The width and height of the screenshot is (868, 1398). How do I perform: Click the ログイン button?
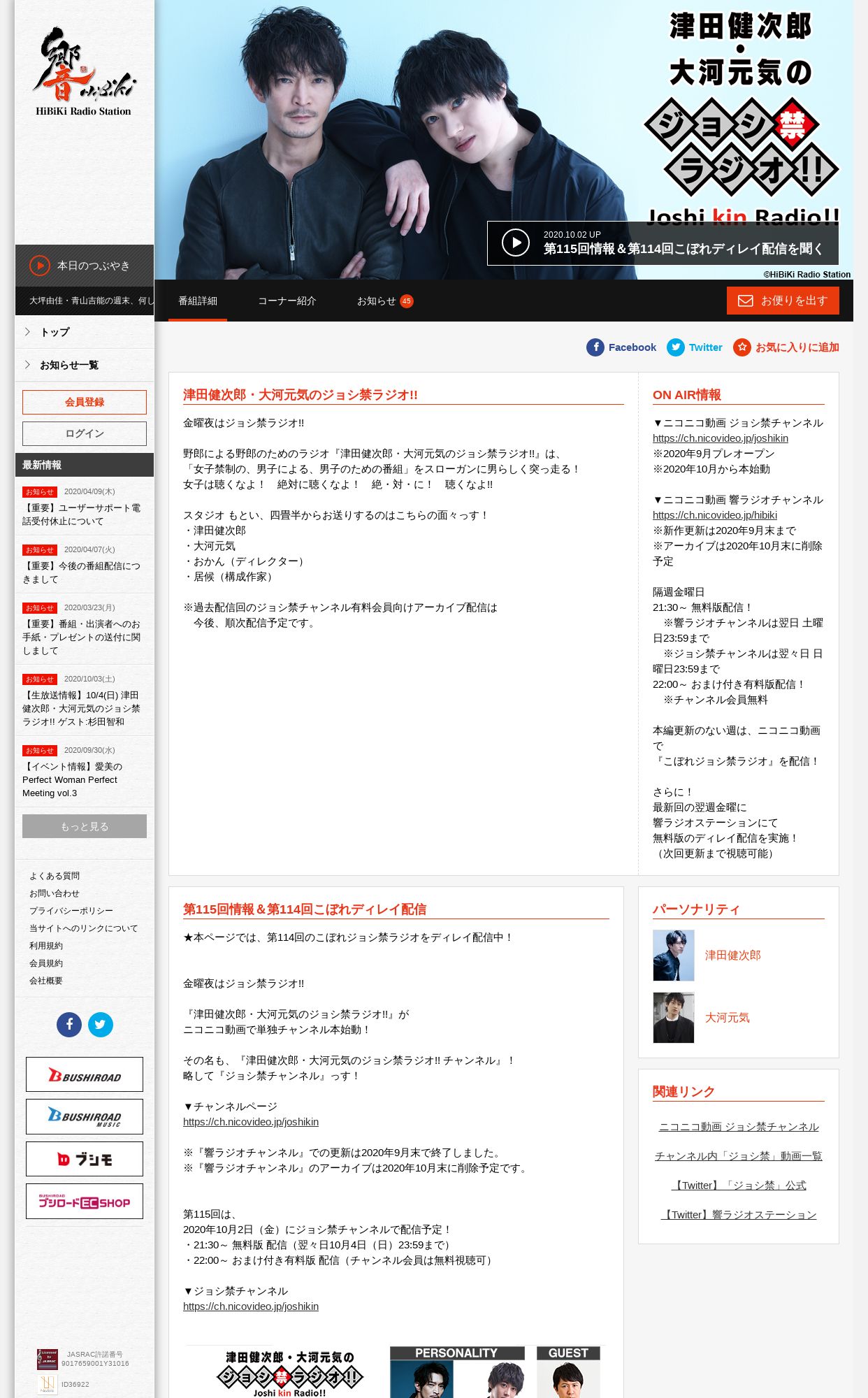click(x=85, y=433)
